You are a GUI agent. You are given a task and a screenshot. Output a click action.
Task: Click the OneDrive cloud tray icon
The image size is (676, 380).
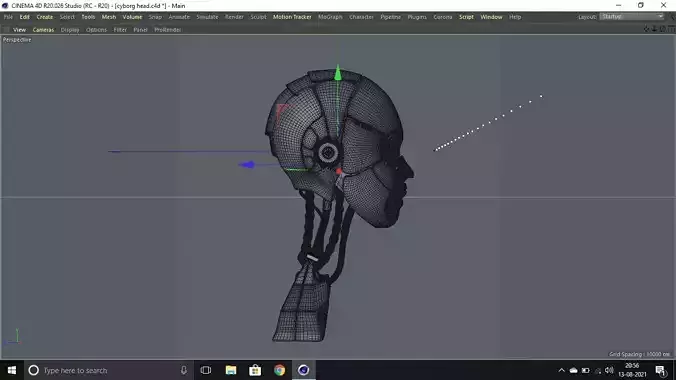pyautogui.click(x=573, y=370)
